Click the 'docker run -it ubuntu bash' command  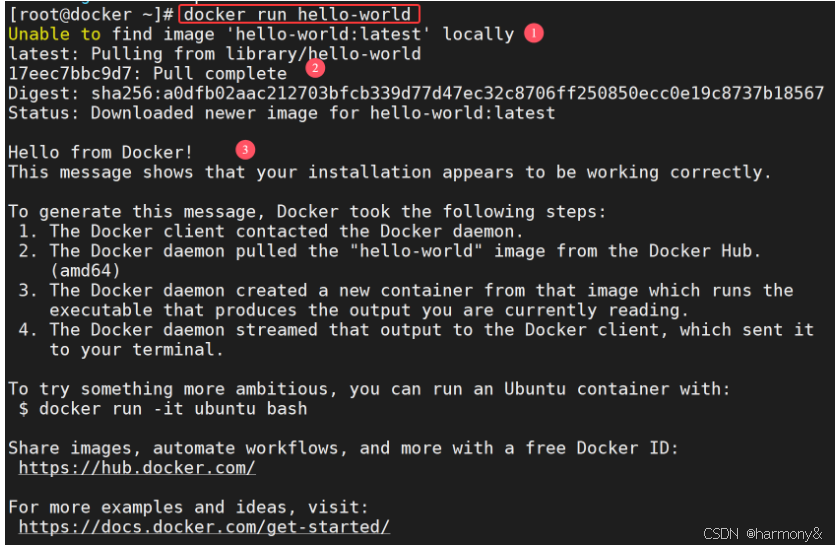pyautogui.click(x=173, y=409)
